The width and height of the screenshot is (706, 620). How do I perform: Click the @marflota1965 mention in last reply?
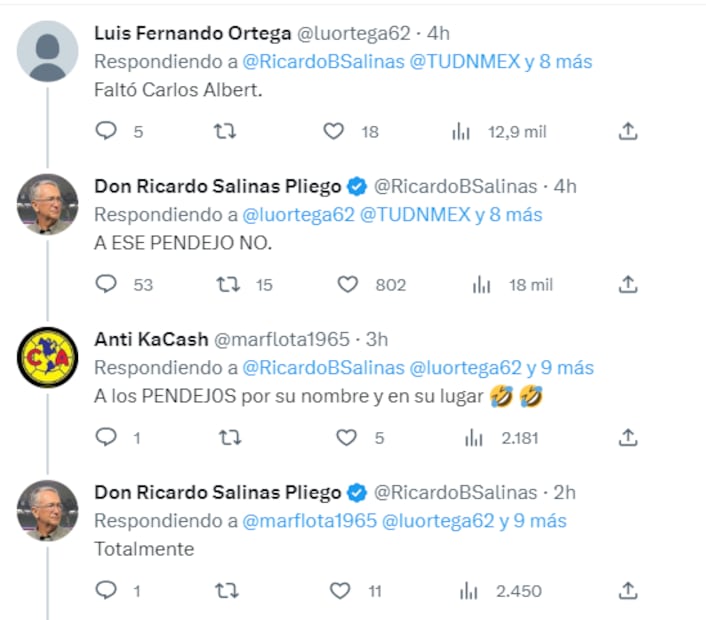coord(308,520)
